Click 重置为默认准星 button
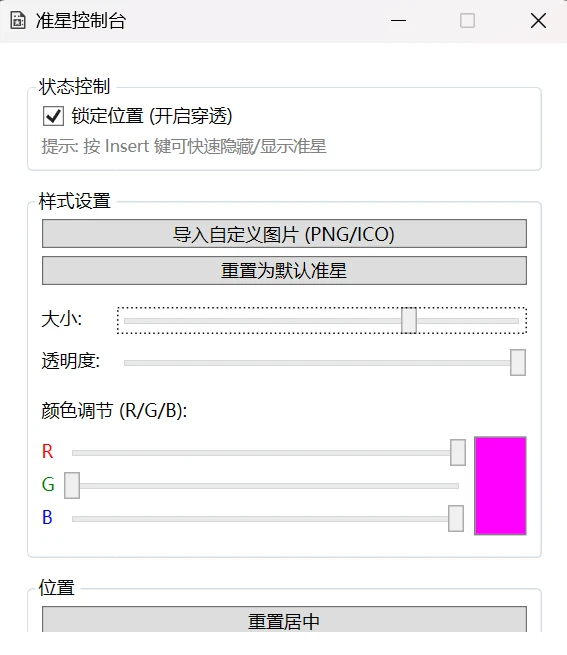Screen dimensions: 567x655 pyautogui.click(x=284, y=271)
